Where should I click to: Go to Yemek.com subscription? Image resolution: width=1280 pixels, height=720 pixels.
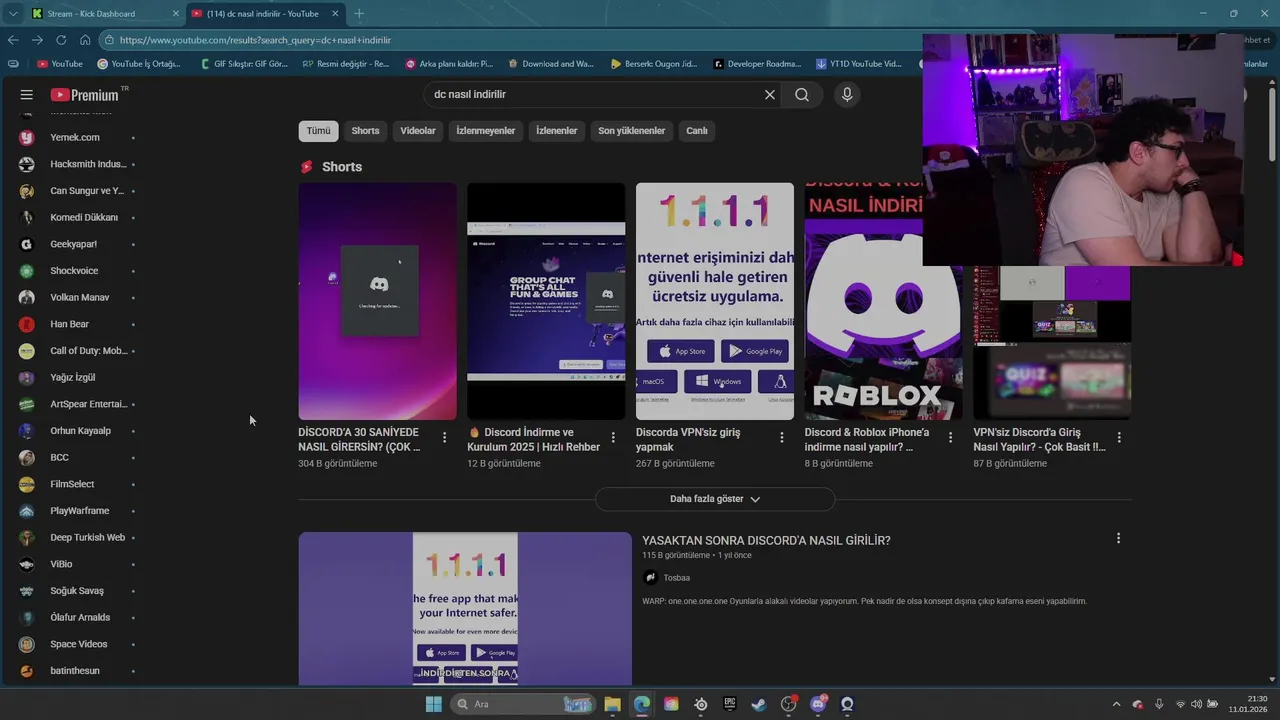coord(75,138)
